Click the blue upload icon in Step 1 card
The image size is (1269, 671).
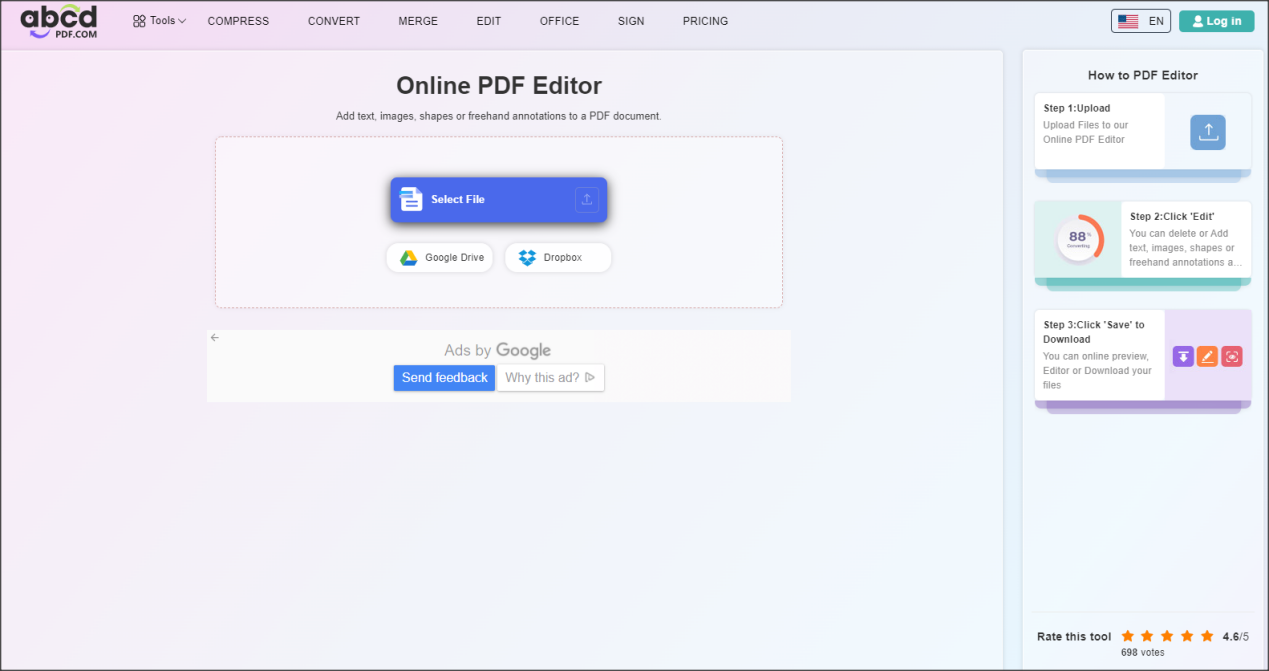[x=1207, y=131]
